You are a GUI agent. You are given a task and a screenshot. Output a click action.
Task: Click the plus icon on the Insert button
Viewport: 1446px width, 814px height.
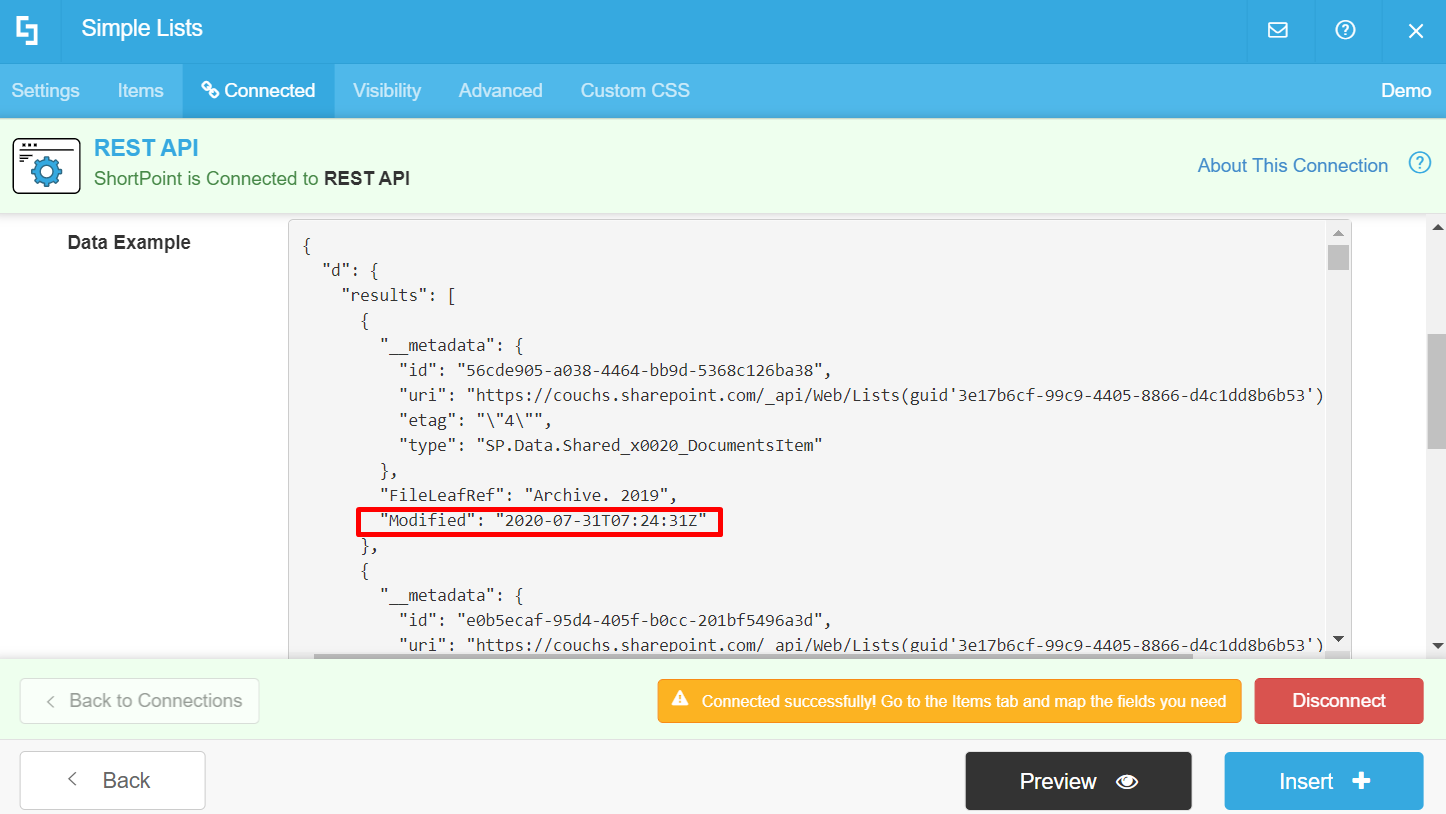(1362, 781)
